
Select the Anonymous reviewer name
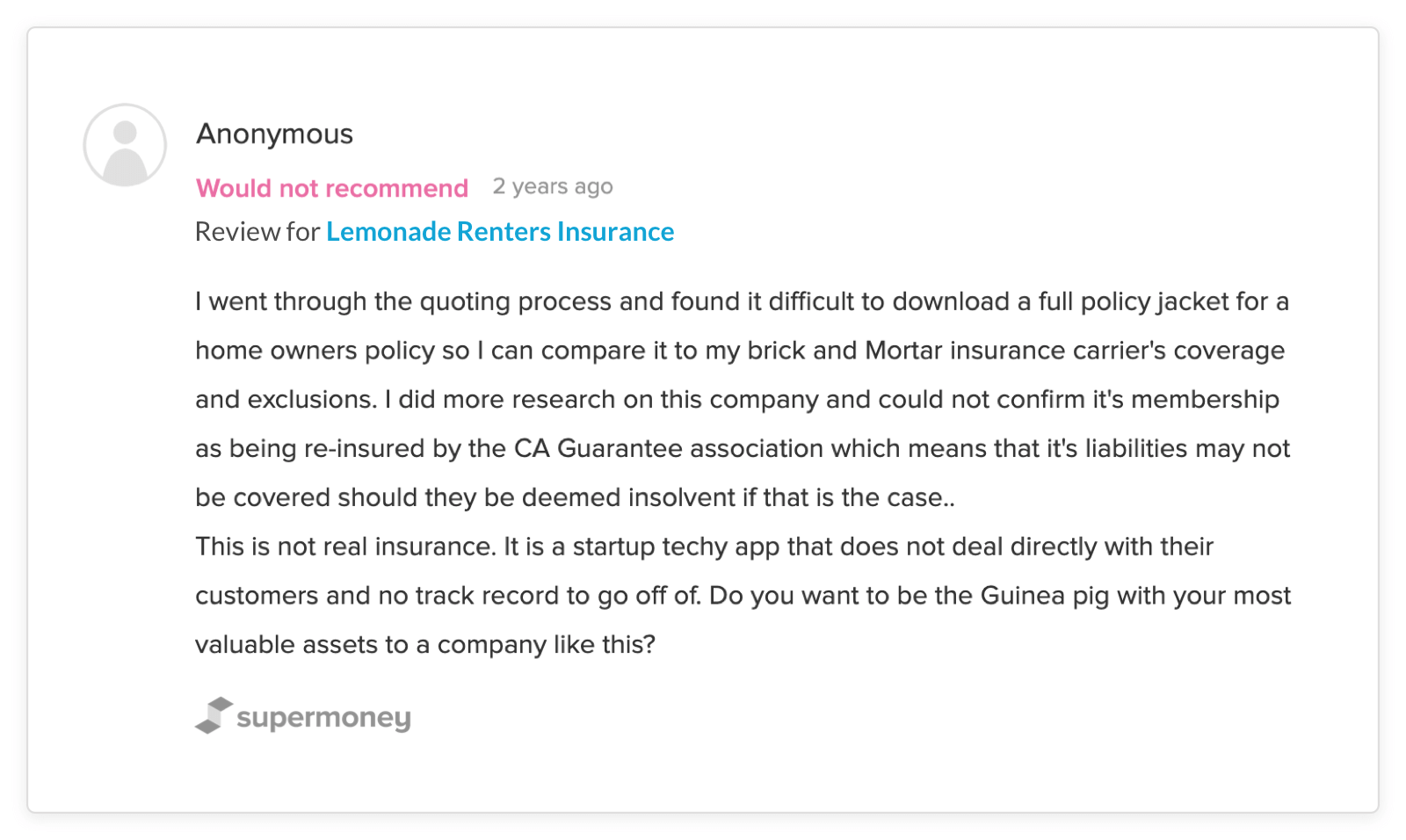(x=274, y=134)
